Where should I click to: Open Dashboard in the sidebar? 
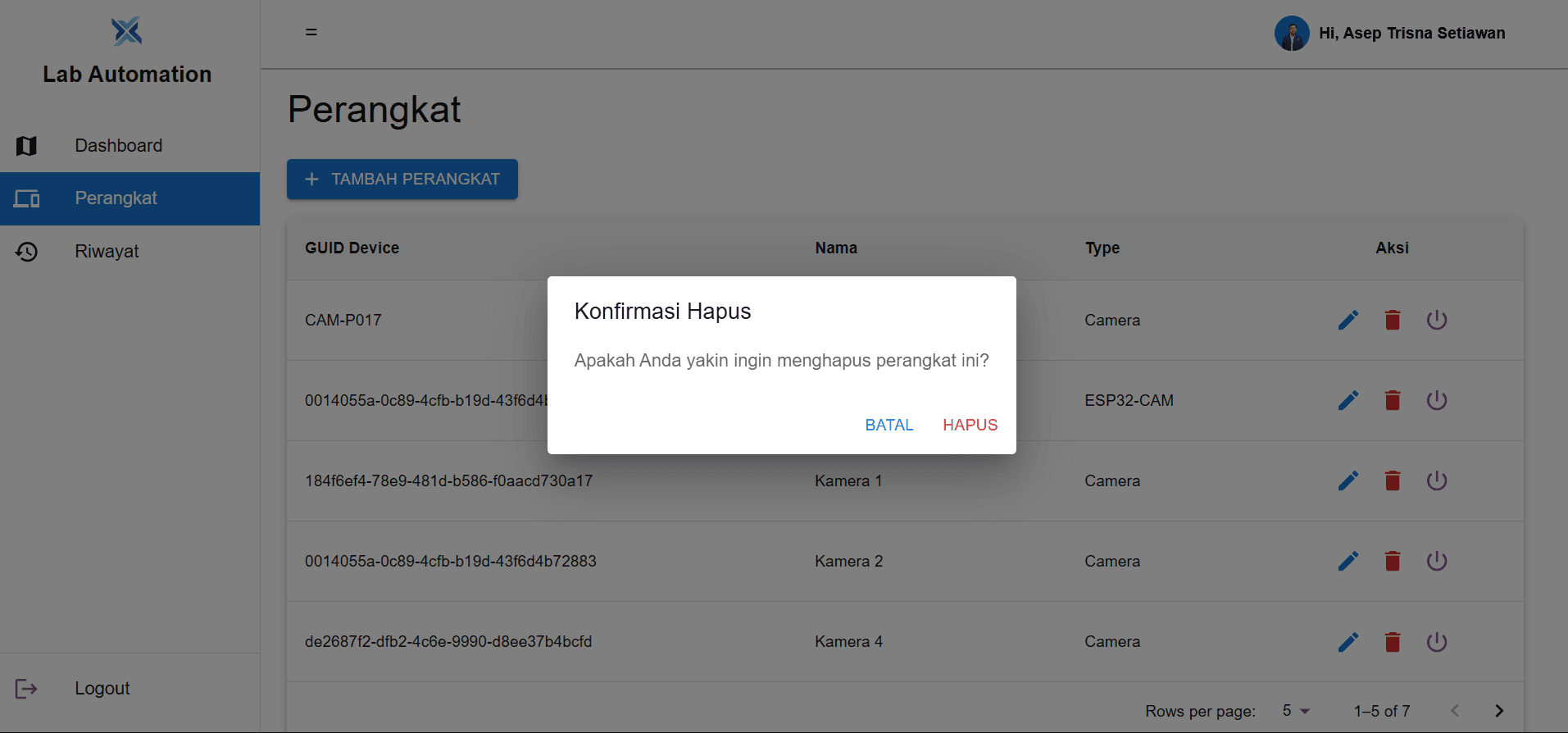pyautogui.click(x=119, y=146)
